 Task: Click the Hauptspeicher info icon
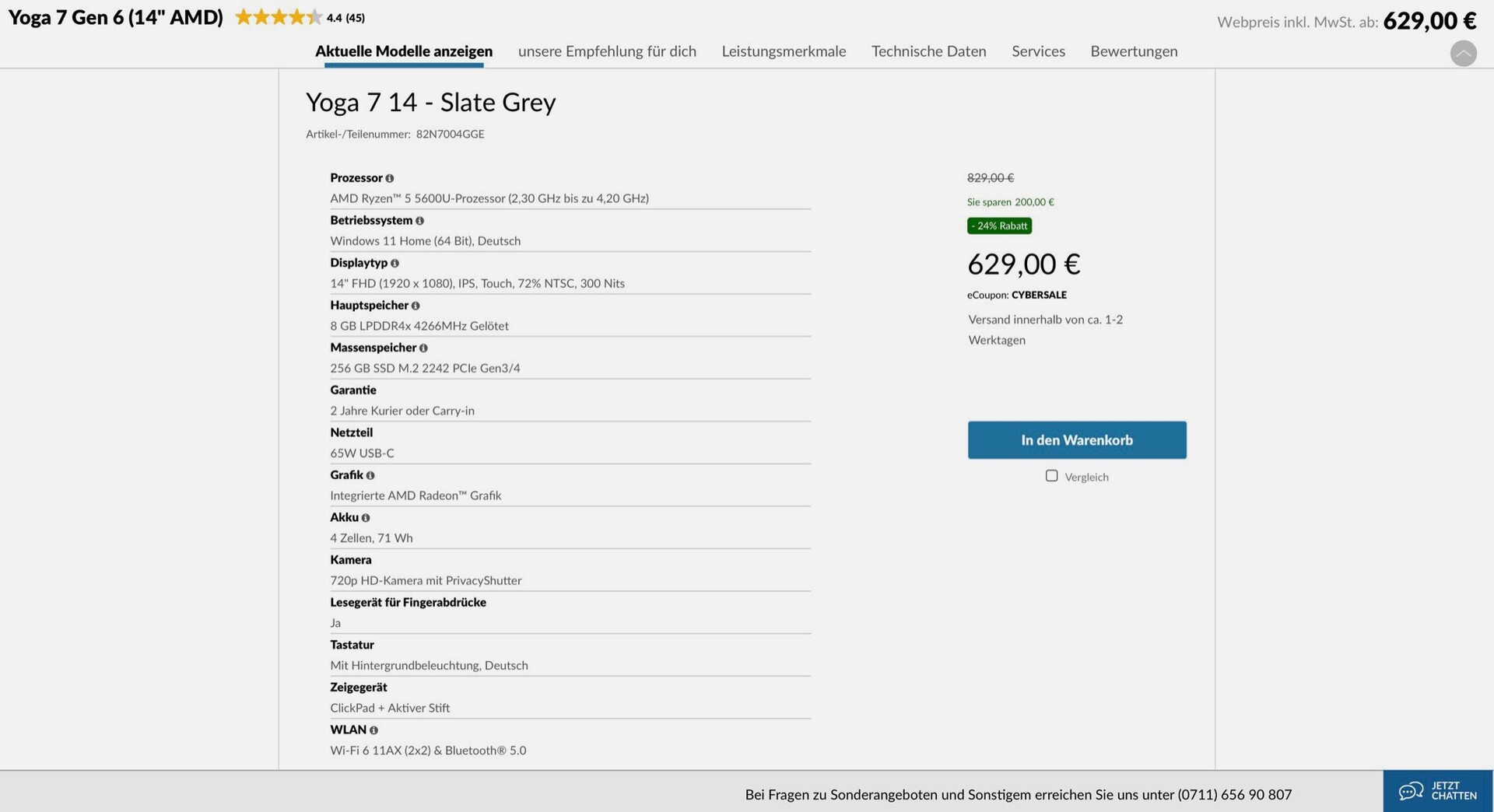pyautogui.click(x=416, y=306)
